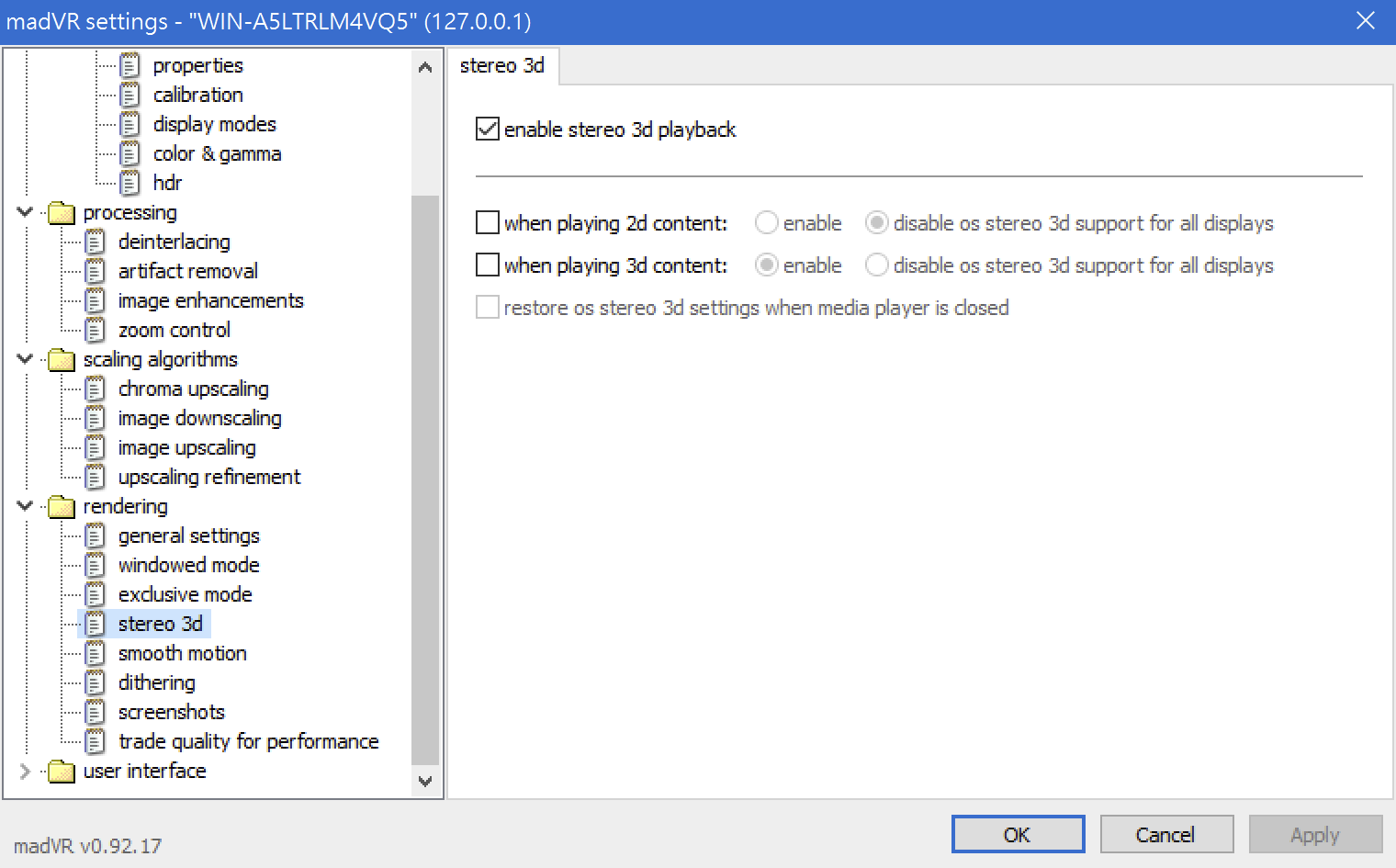Click the processing folder icon
Image resolution: width=1396 pixels, height=868 pixels.
click(62, 212)
